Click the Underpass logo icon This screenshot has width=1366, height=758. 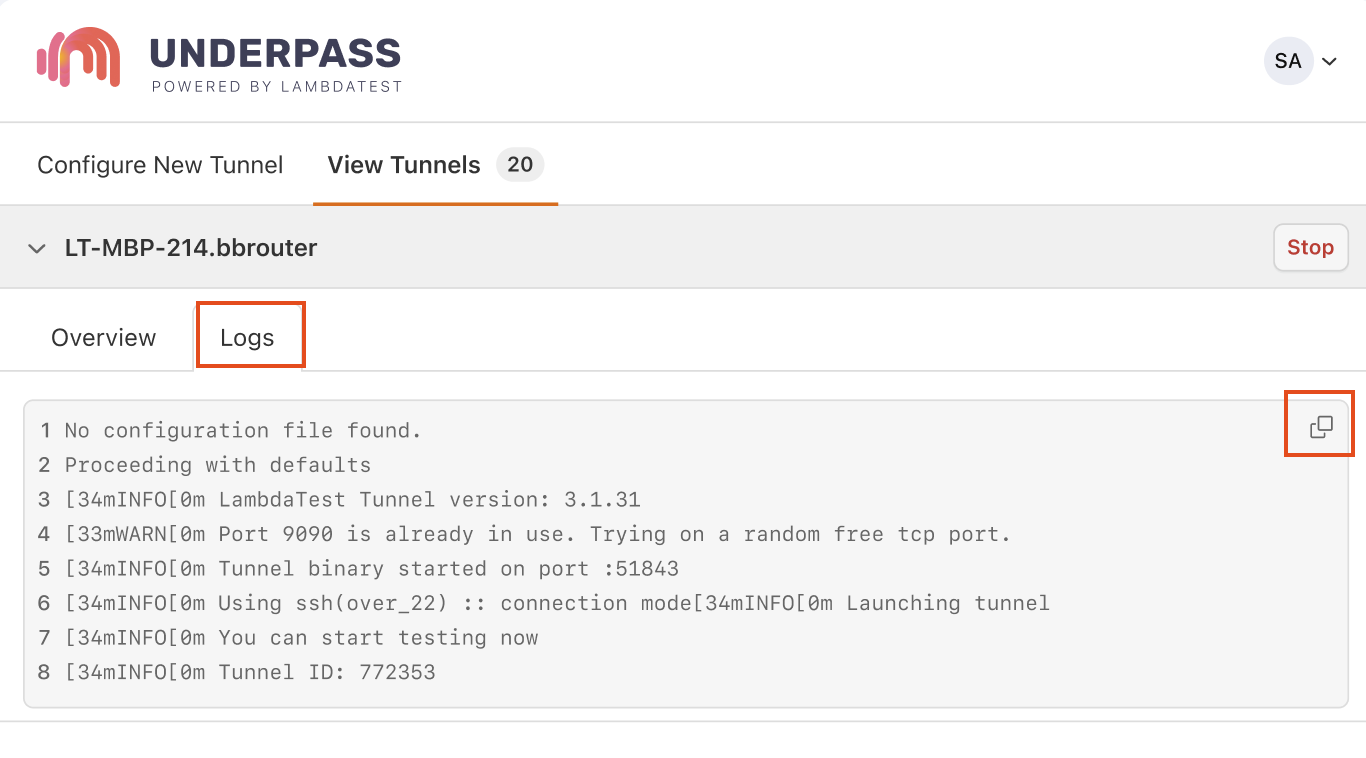click(79, 57)
